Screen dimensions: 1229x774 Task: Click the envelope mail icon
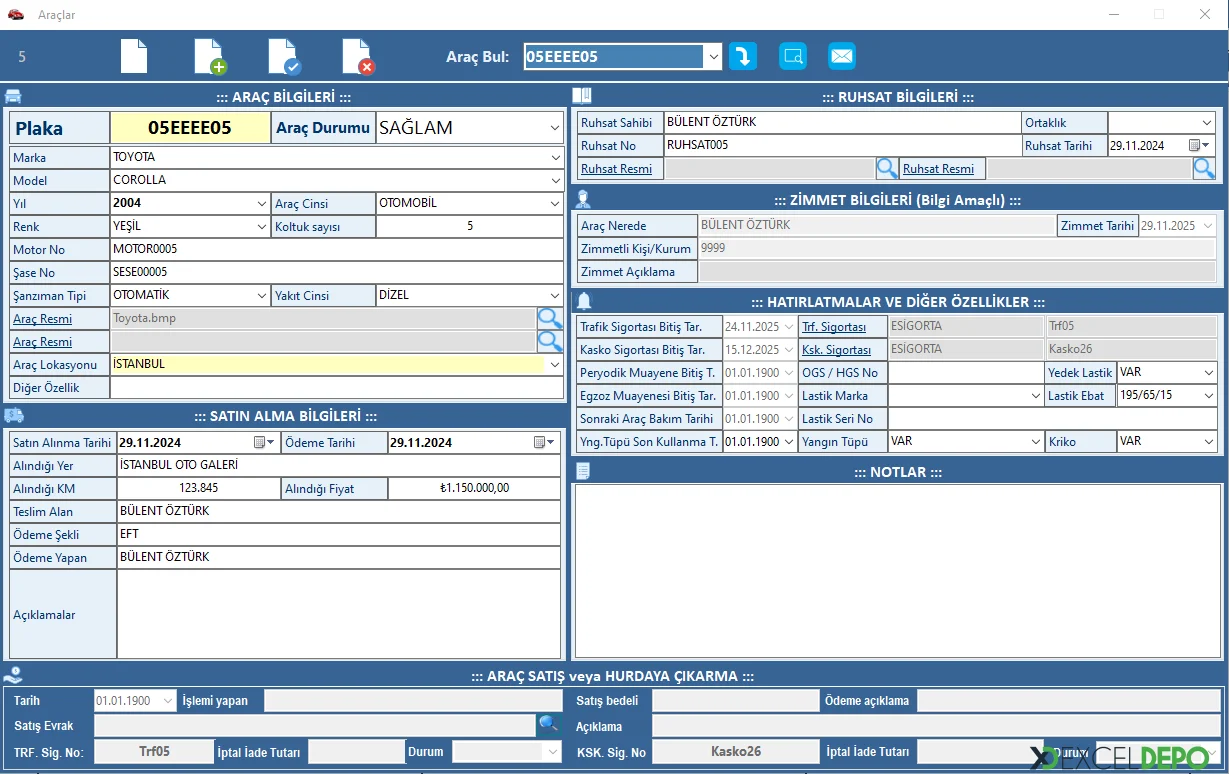842,56
